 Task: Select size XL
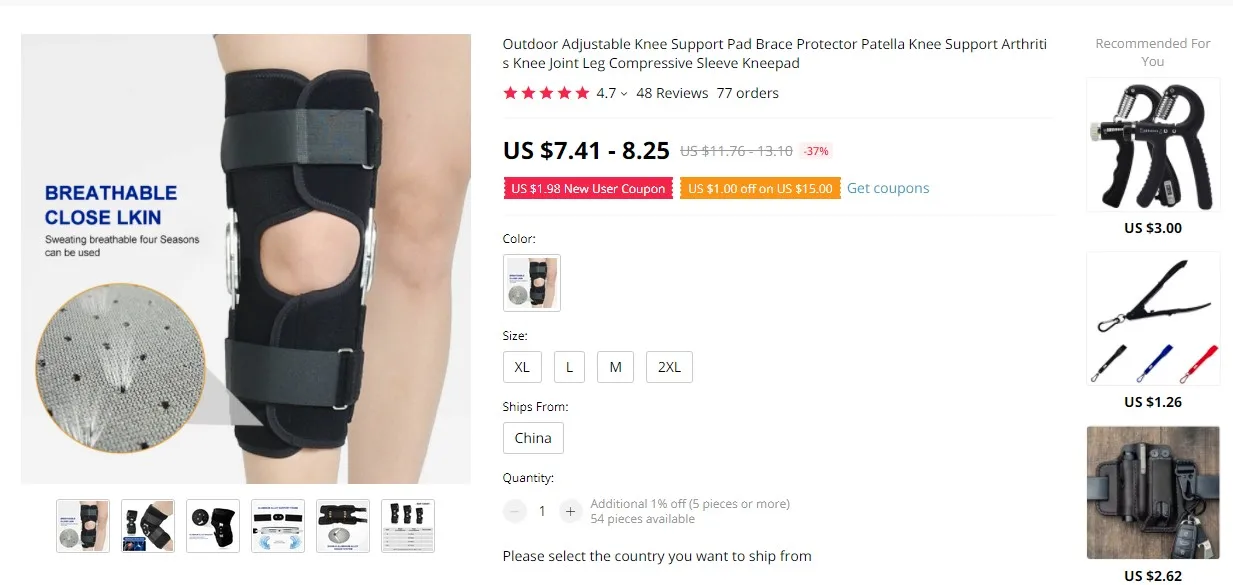(x=522, y=367)
